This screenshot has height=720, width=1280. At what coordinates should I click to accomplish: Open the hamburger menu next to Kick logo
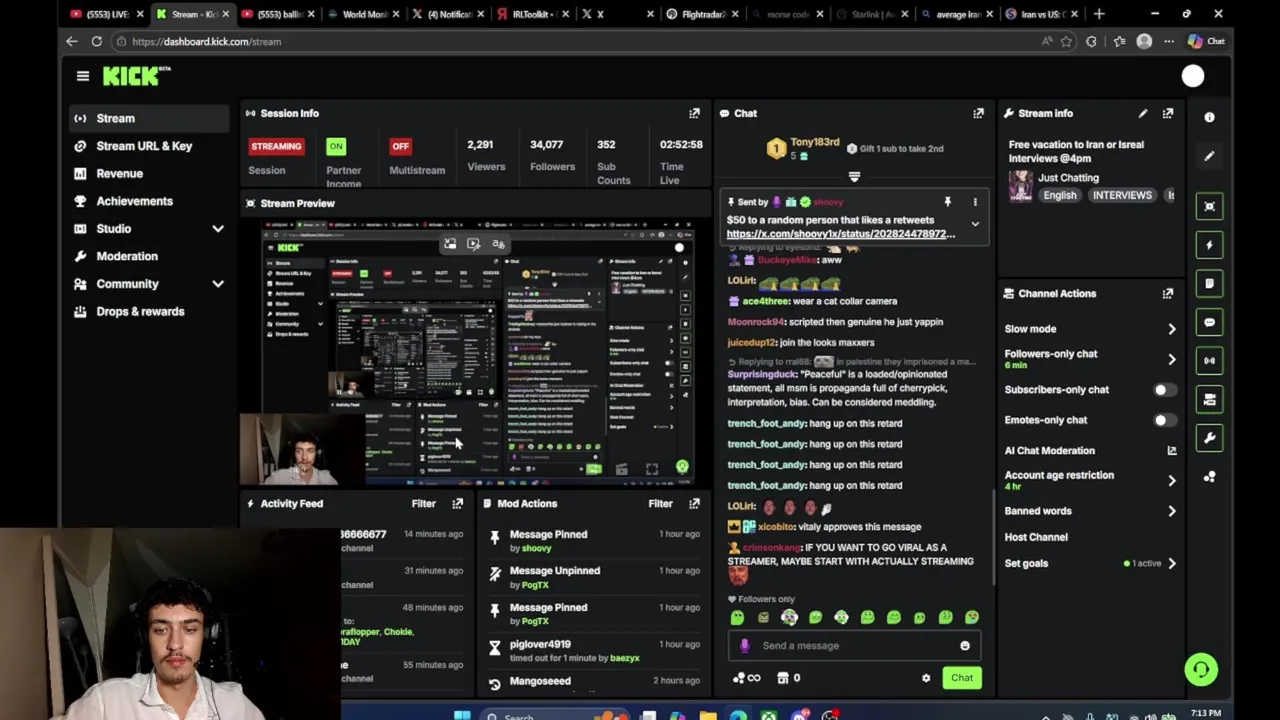pyautogui.click(x=83, y=76)
